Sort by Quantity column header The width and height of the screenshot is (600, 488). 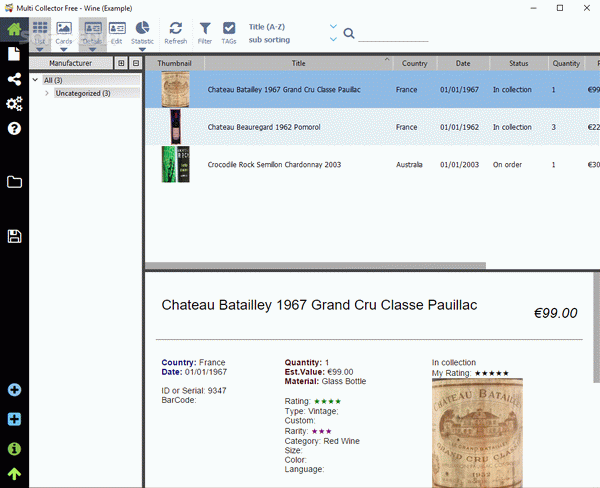tap(566, 63)
